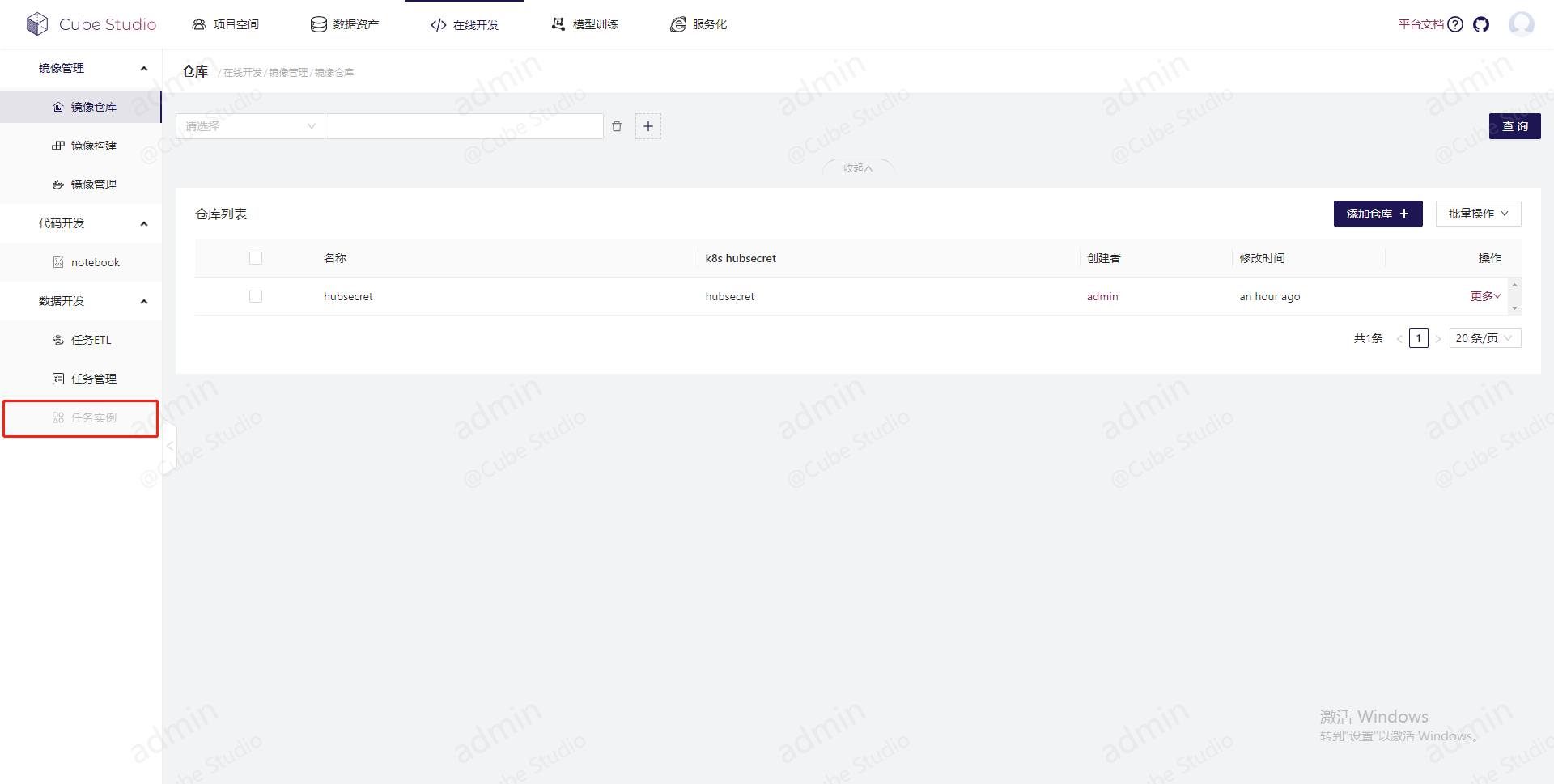Image resolution: width=1554 pixels, height=784 pixels.
Task: Open 任务ETL in the sidebar
Action: point(81,340)
